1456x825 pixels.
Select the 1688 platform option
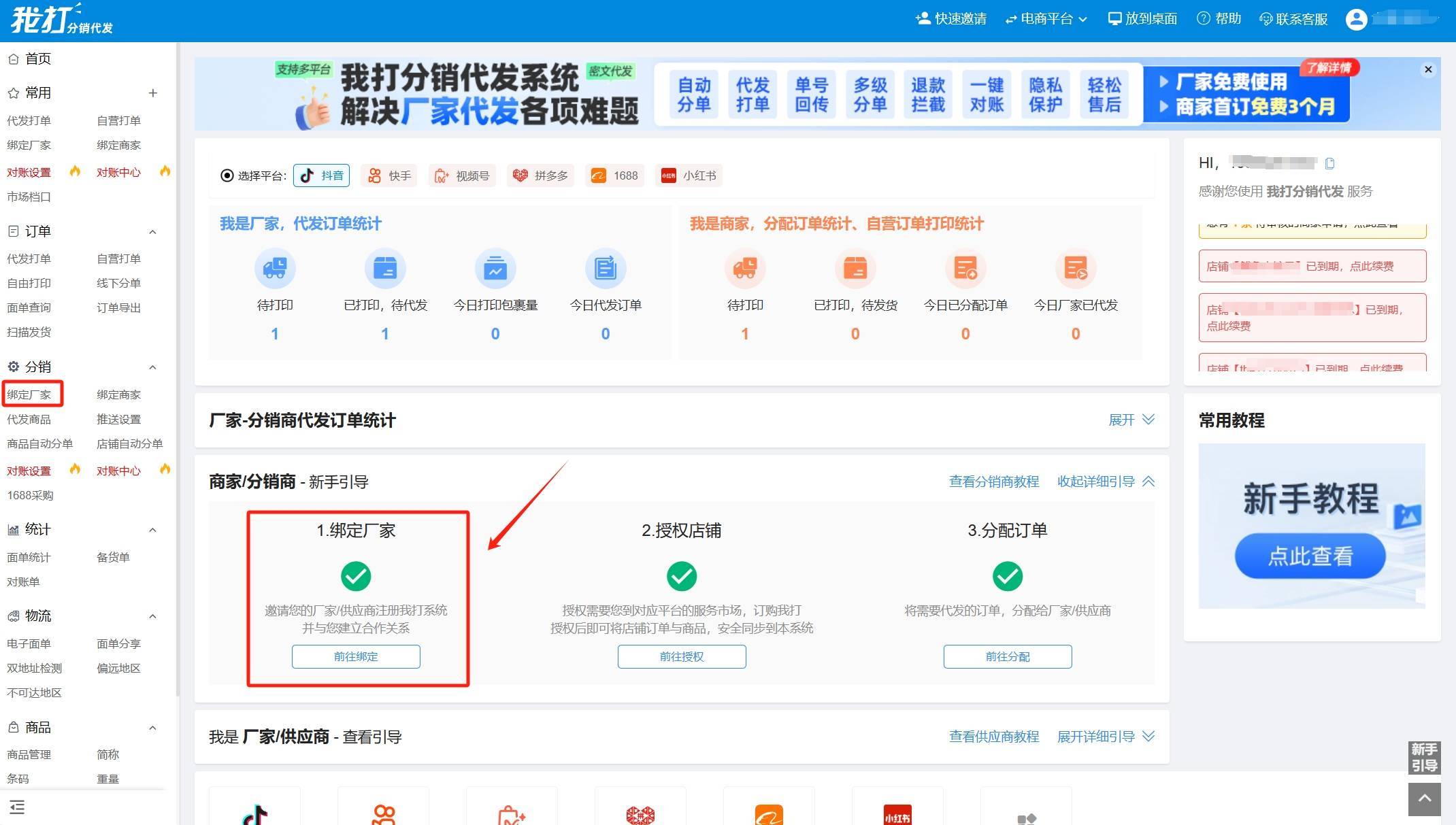[x=615, y=175]
